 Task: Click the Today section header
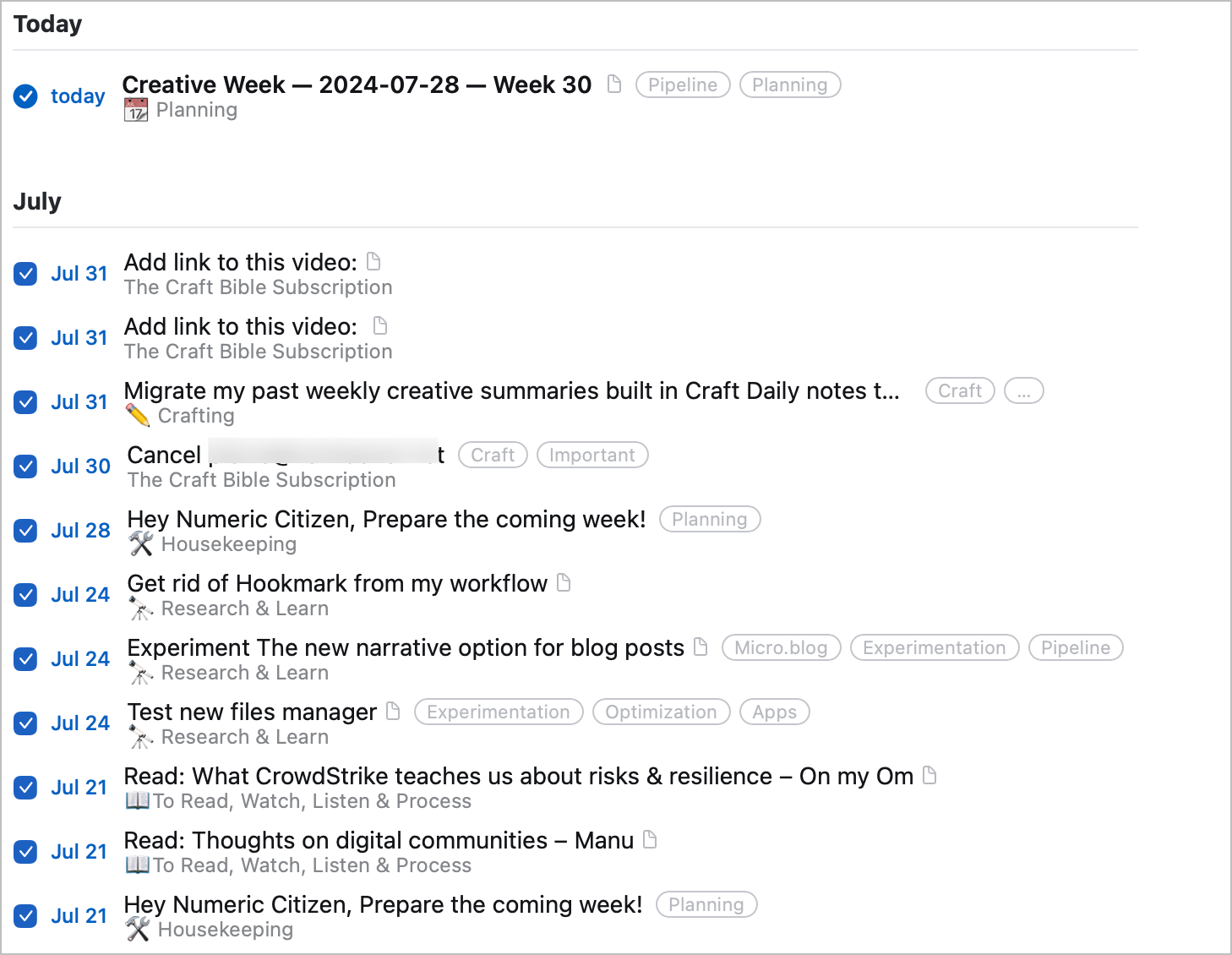pyautogui.click(x=47, y=24)
